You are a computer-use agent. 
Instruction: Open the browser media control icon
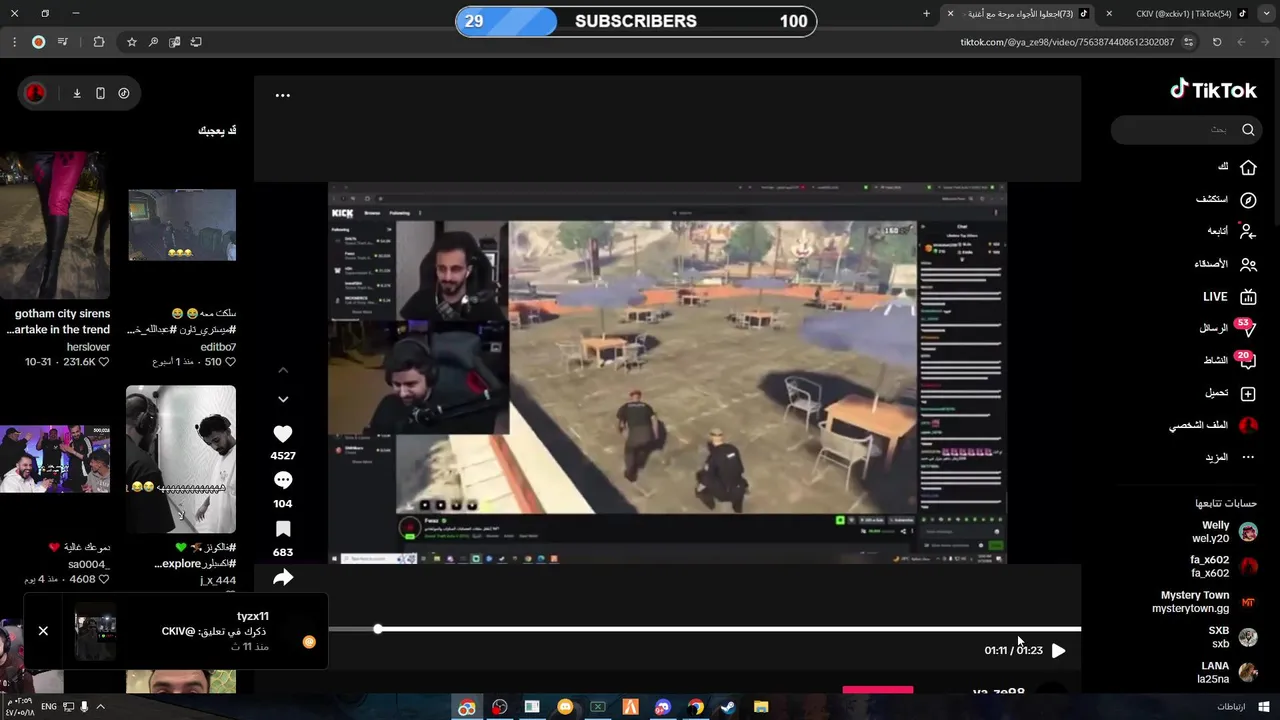63,42
